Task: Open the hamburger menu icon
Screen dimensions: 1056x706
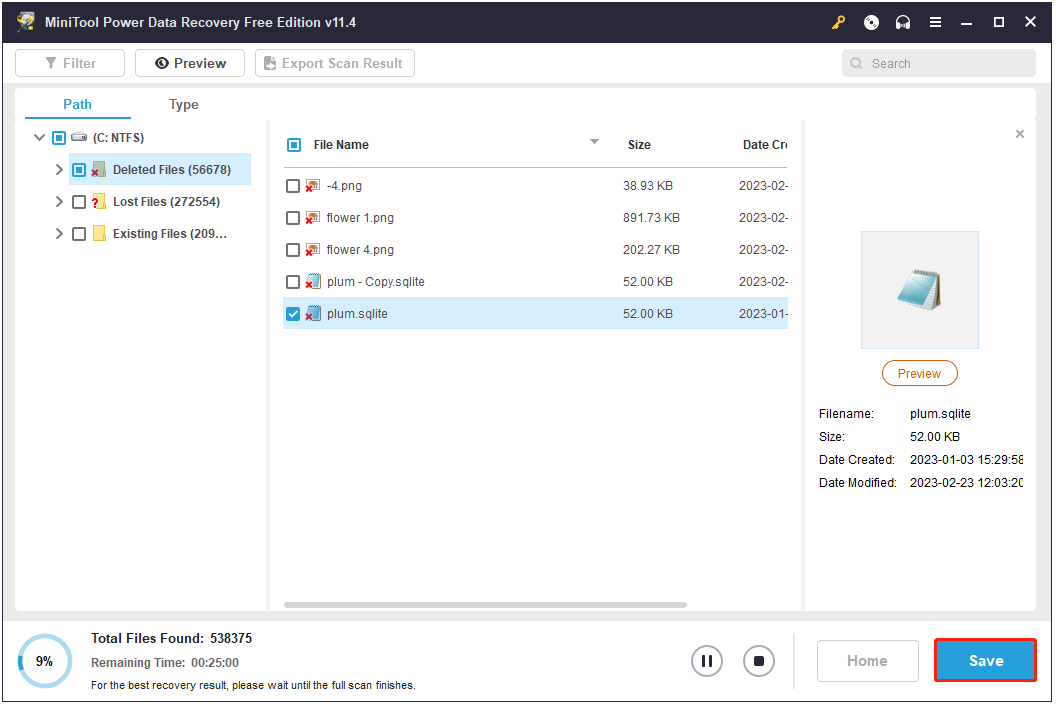Action: [x=935, y=22]
